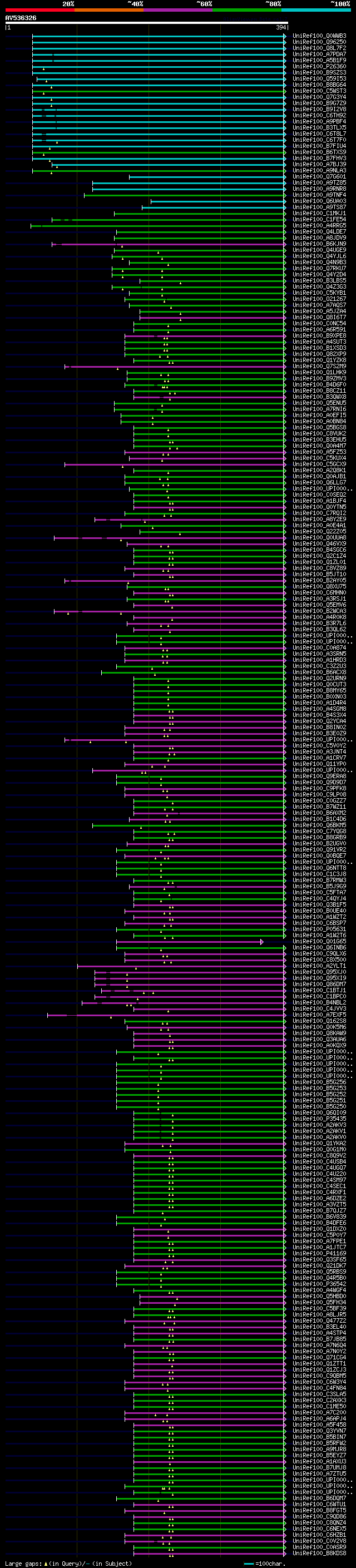Click the UniRef100_Q7RKU7 hit label
356x1568 pixels.
(319, 269)
